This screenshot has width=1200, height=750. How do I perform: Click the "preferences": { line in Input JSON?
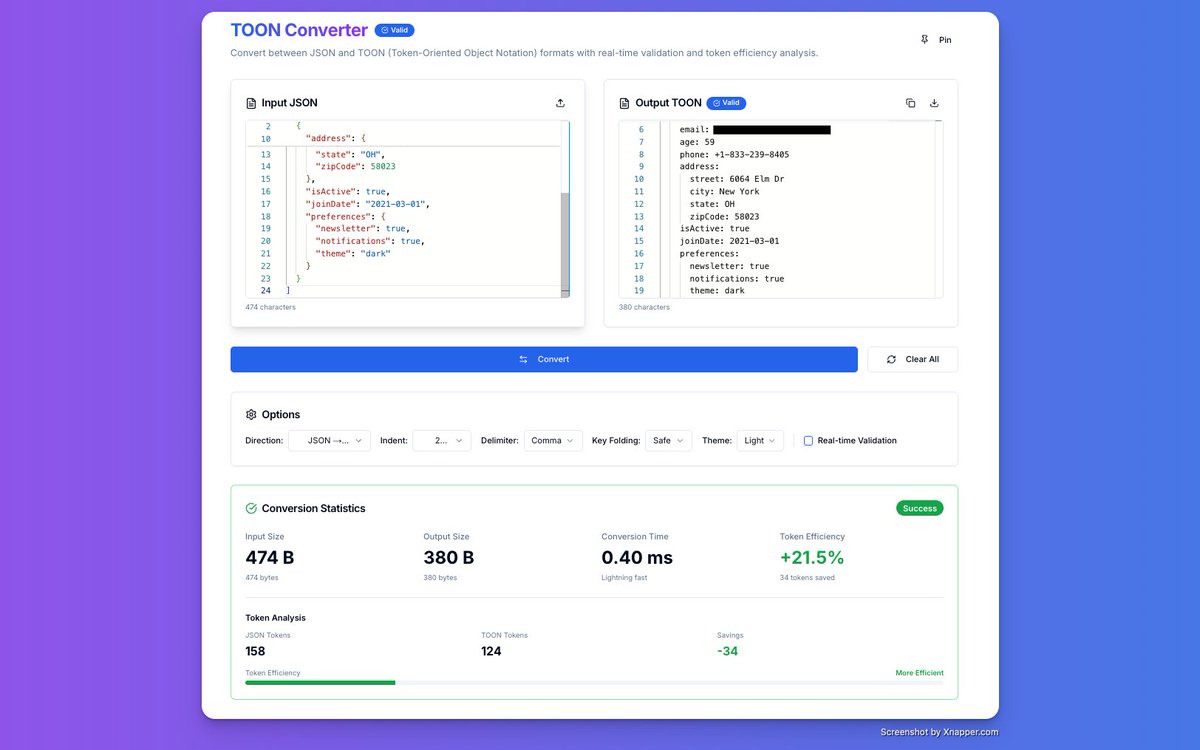(345, 216)
